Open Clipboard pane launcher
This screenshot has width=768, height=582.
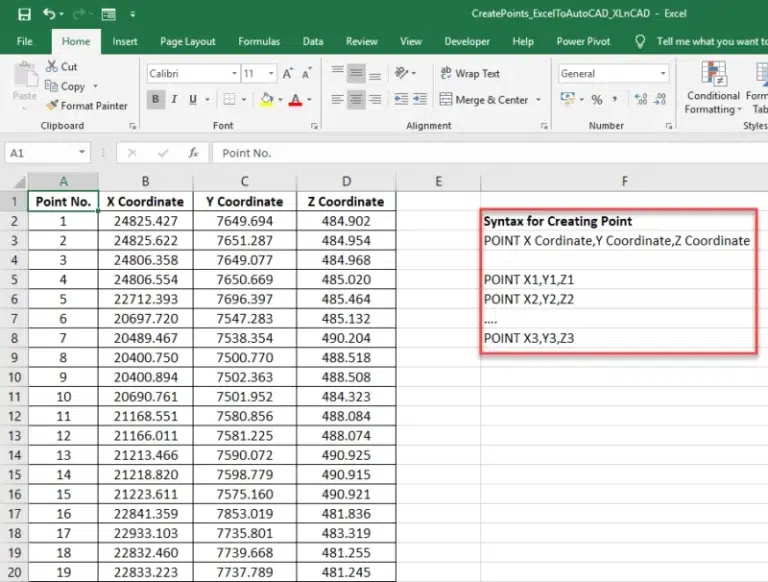click(132, 126)
